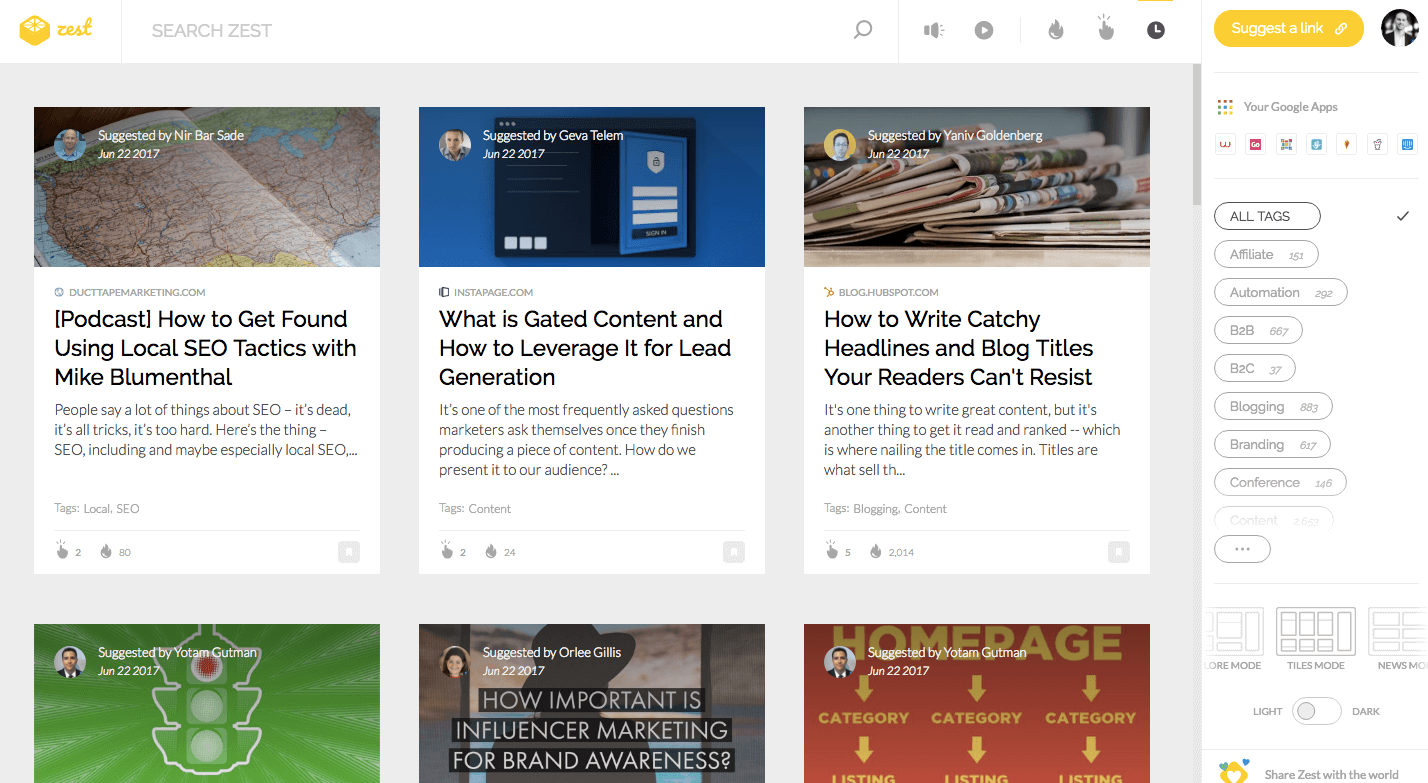
Task: Sort by the clicks hand icon in the header
Action: (x=1105, y=27)
